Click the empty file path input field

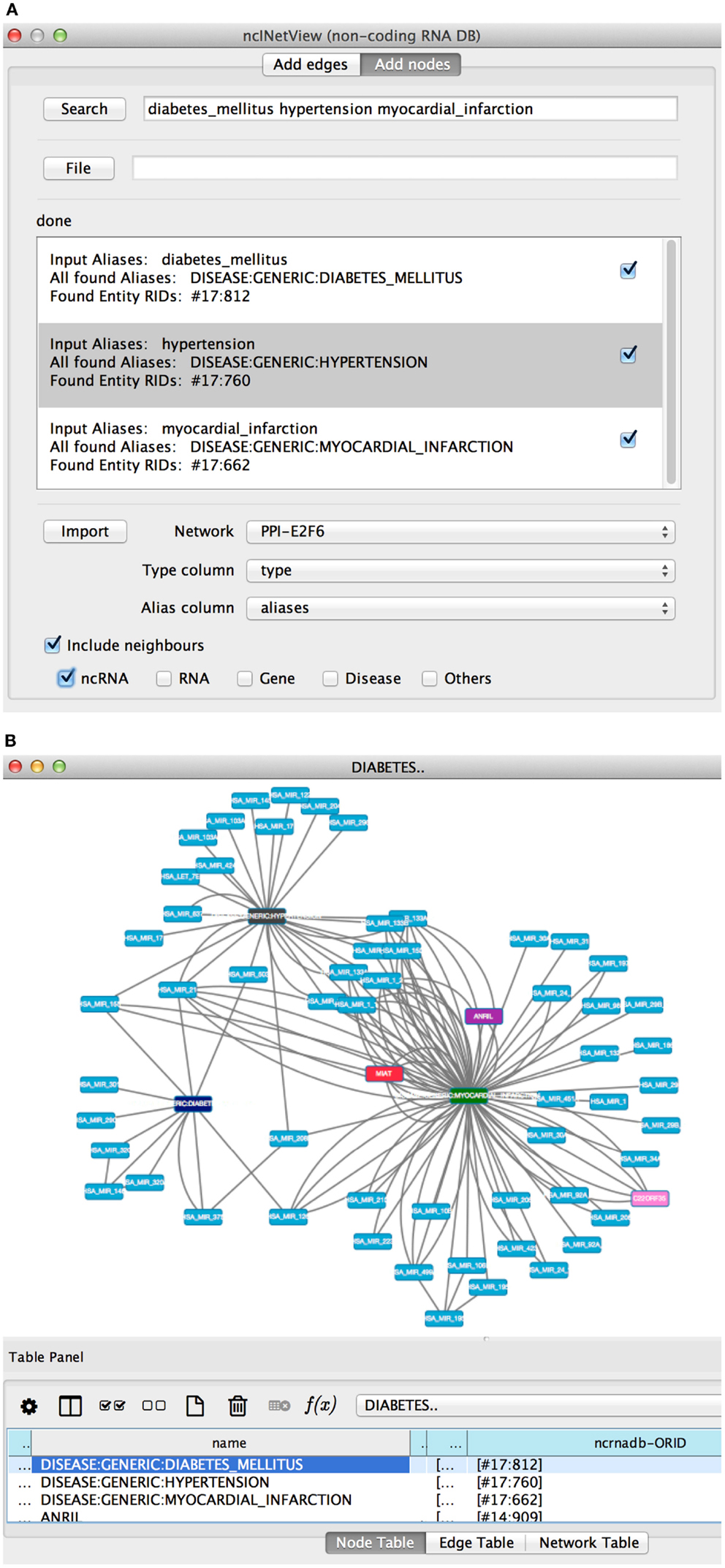pyautogui.click(x=405, y=167)
